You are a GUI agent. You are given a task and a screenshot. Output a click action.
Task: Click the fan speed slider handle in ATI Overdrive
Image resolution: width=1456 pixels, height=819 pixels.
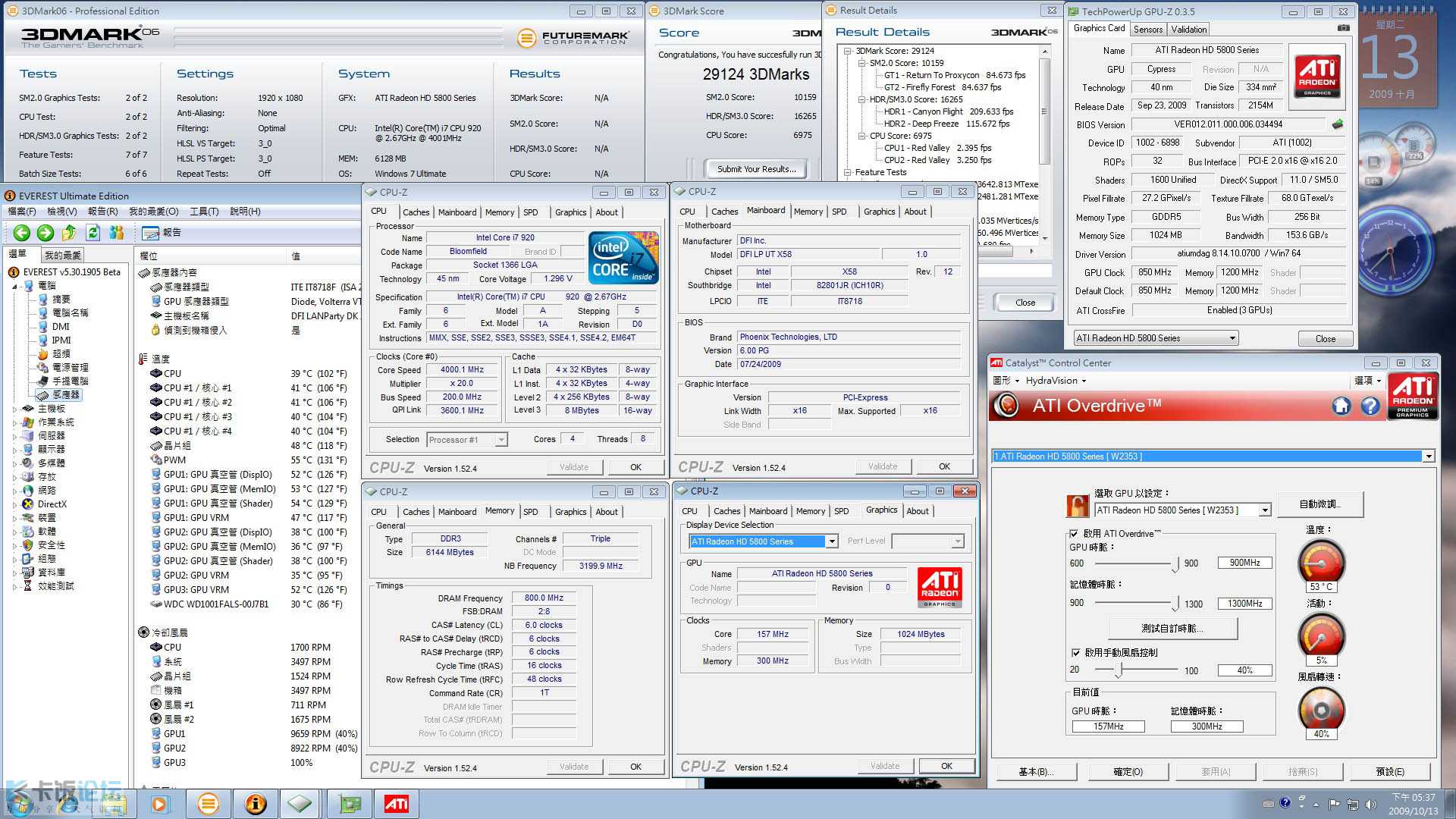pos(1119,670)
